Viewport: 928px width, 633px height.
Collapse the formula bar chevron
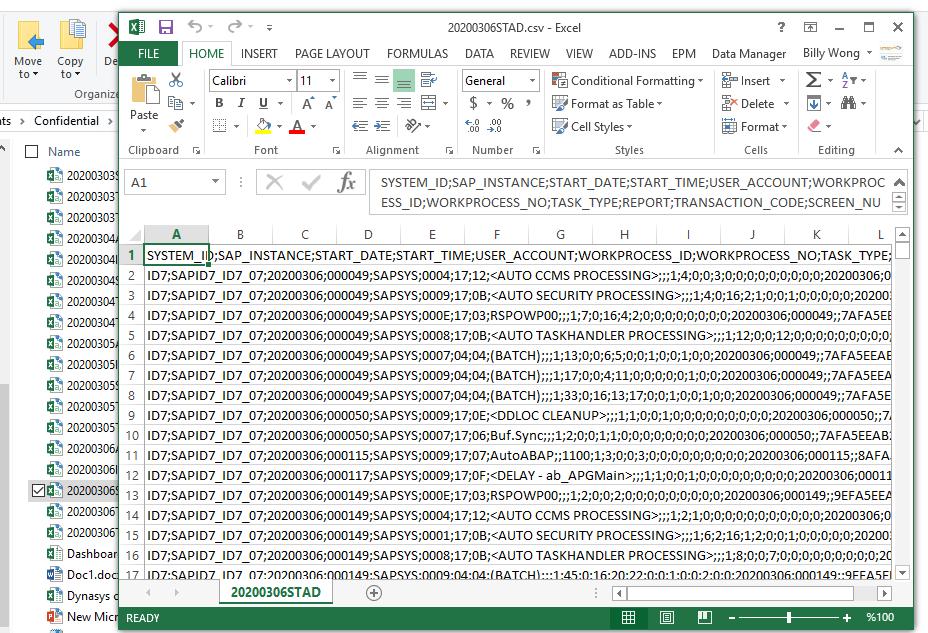(x=898, y=182)
